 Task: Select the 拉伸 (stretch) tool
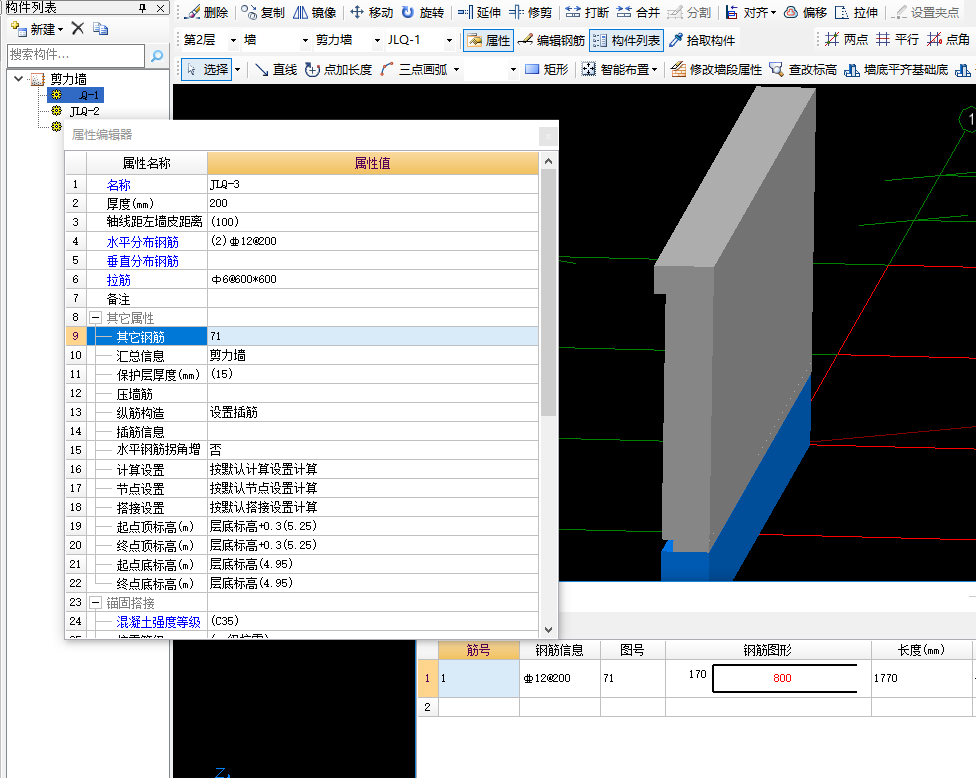pyautogui.click(x=856, y=12)
